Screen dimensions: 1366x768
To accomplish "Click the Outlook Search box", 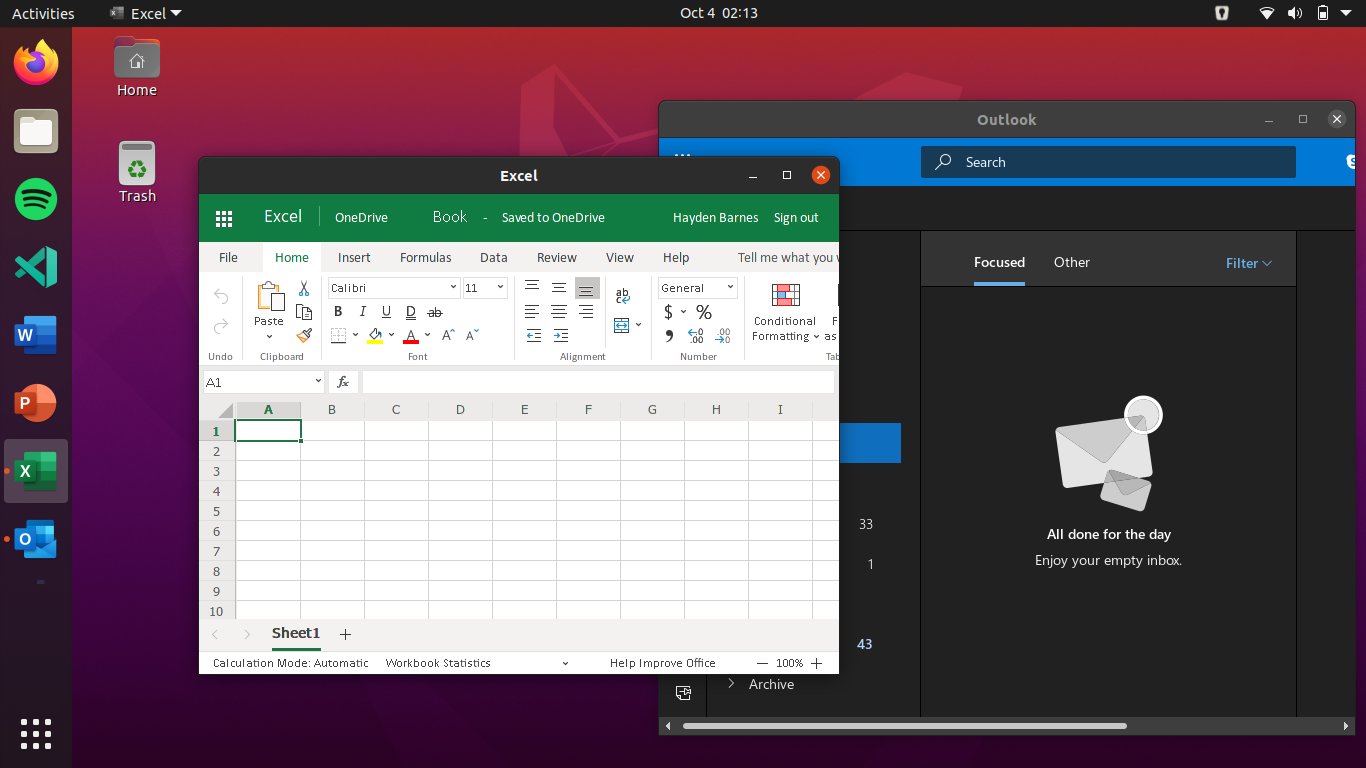I will [x=1107, y=162].
